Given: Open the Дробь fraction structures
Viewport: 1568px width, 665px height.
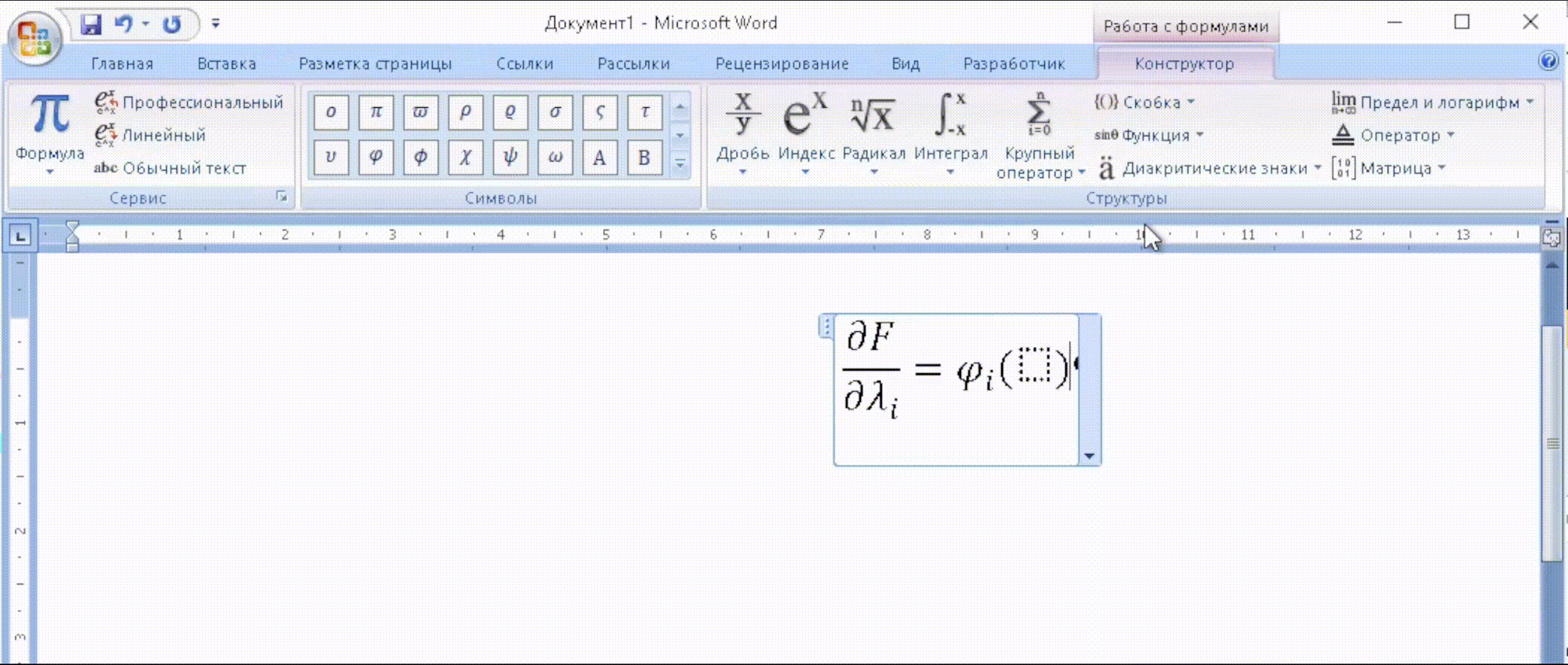Looking at the screenshot, I should (x=743, y=134).
